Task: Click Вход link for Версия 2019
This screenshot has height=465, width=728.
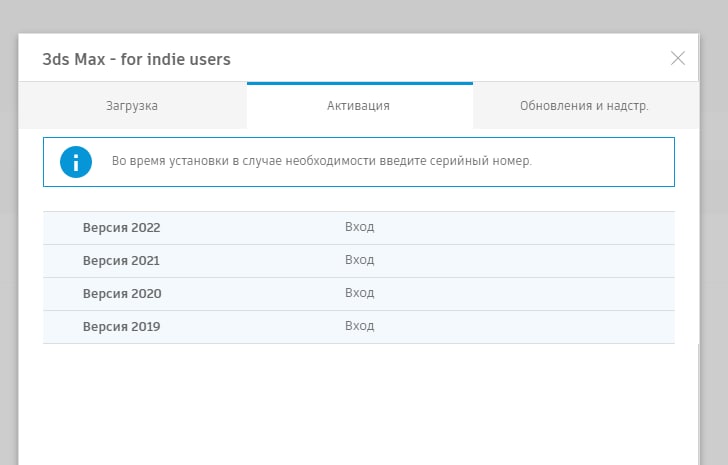Action: point(359,326)
